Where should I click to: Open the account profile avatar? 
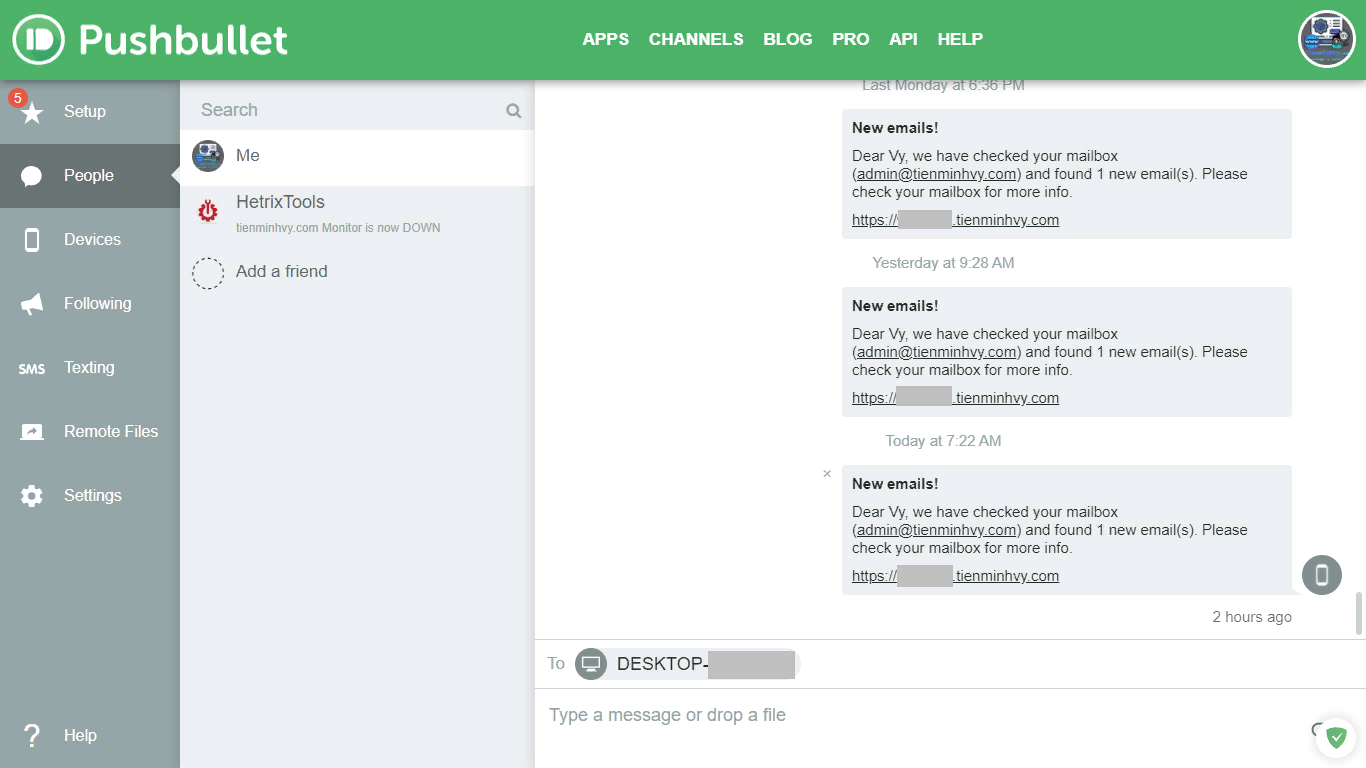pos(1326,40)
